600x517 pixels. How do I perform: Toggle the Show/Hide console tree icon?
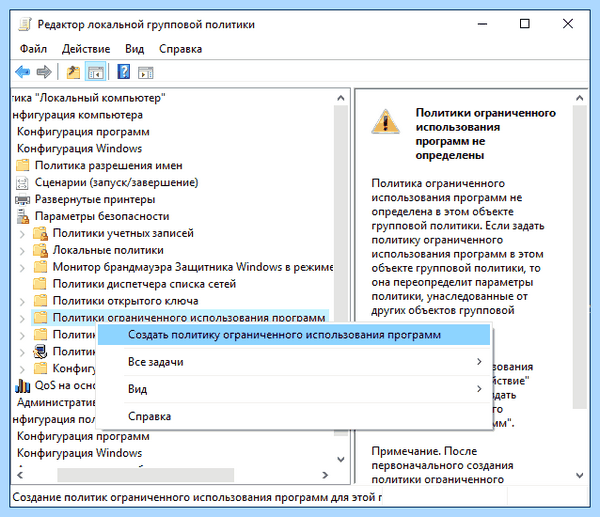click(x=95, y=72)
